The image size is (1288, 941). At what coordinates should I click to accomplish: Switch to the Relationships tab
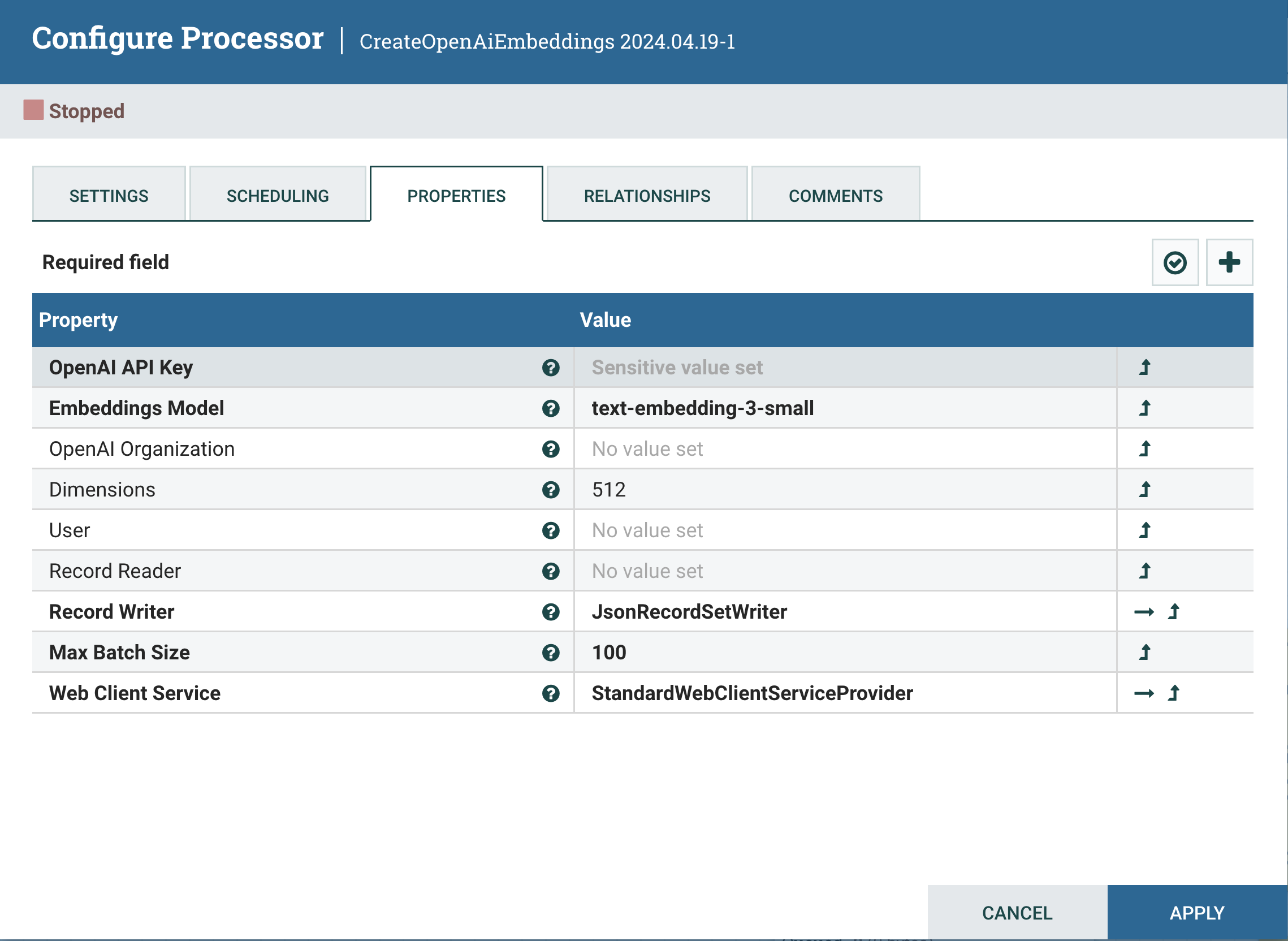(647, 193)
